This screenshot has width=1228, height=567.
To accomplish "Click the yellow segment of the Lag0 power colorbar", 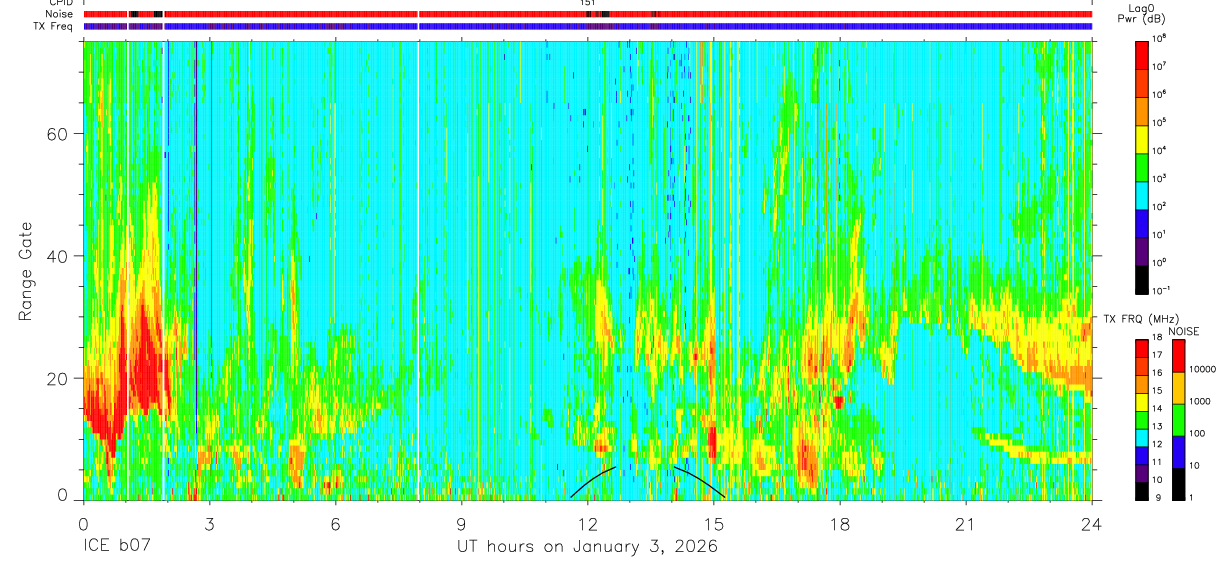I will tap(1142, 139).
